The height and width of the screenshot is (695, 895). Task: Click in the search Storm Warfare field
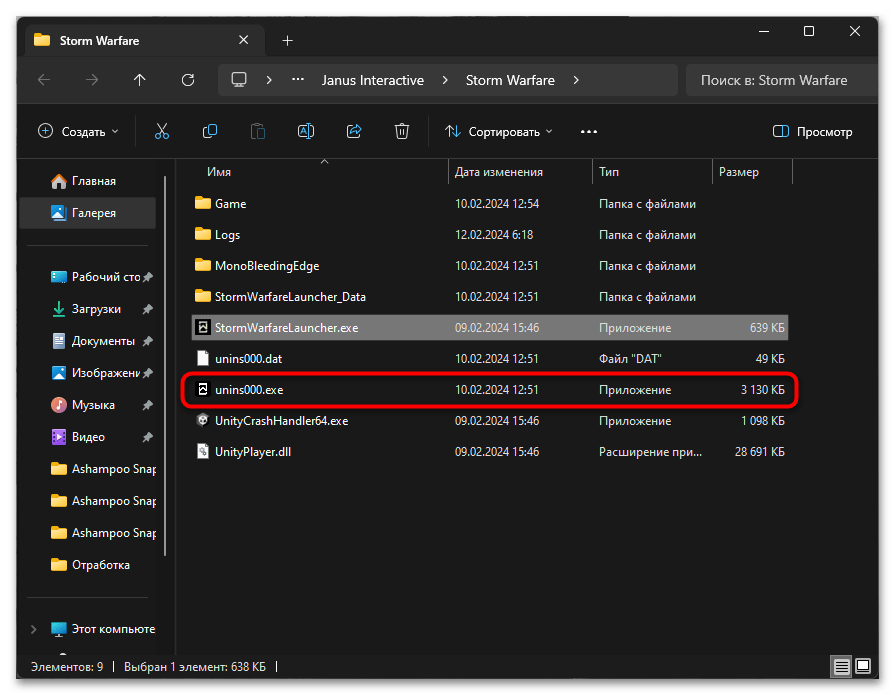pos(781,80)
